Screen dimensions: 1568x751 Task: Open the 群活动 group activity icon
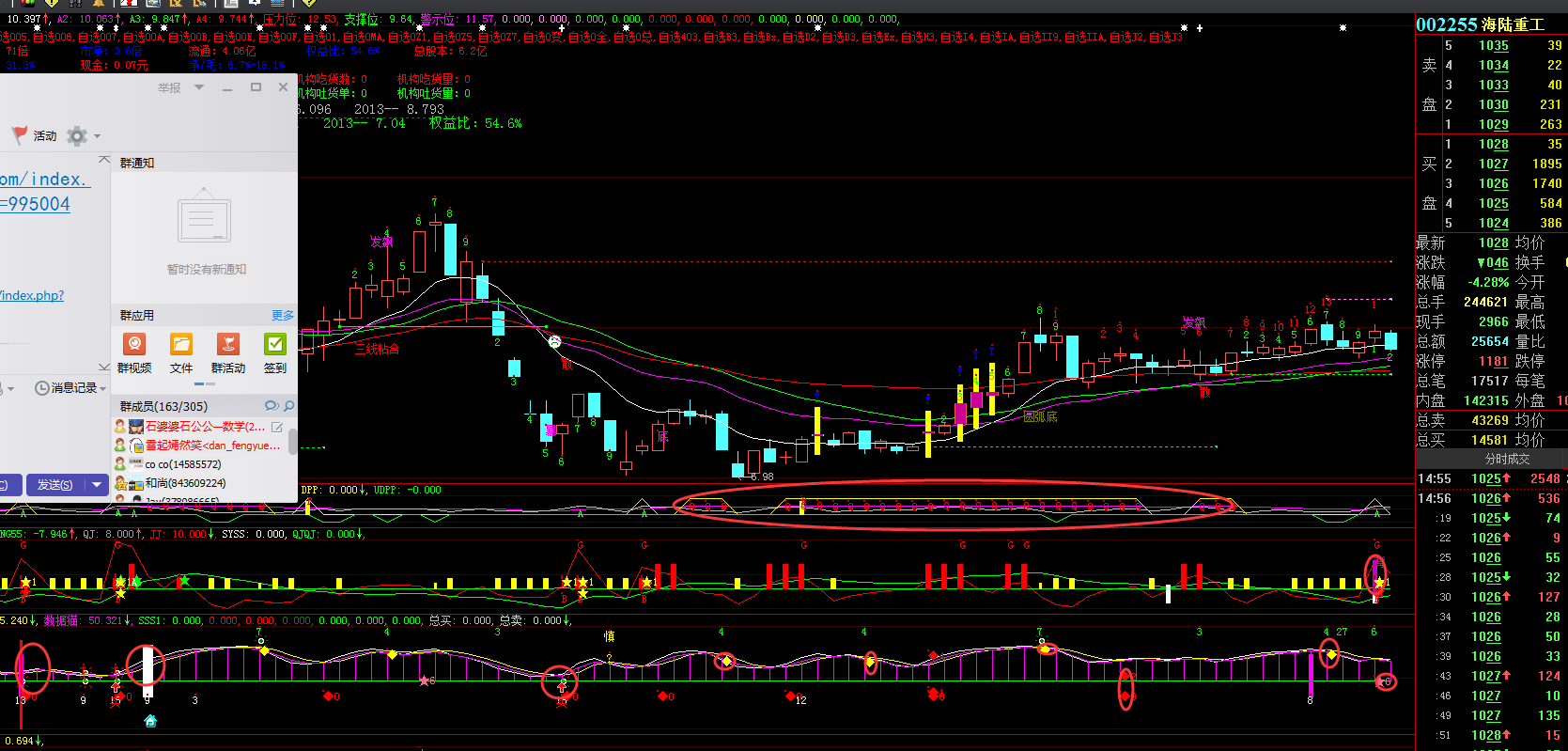[228, 344]
